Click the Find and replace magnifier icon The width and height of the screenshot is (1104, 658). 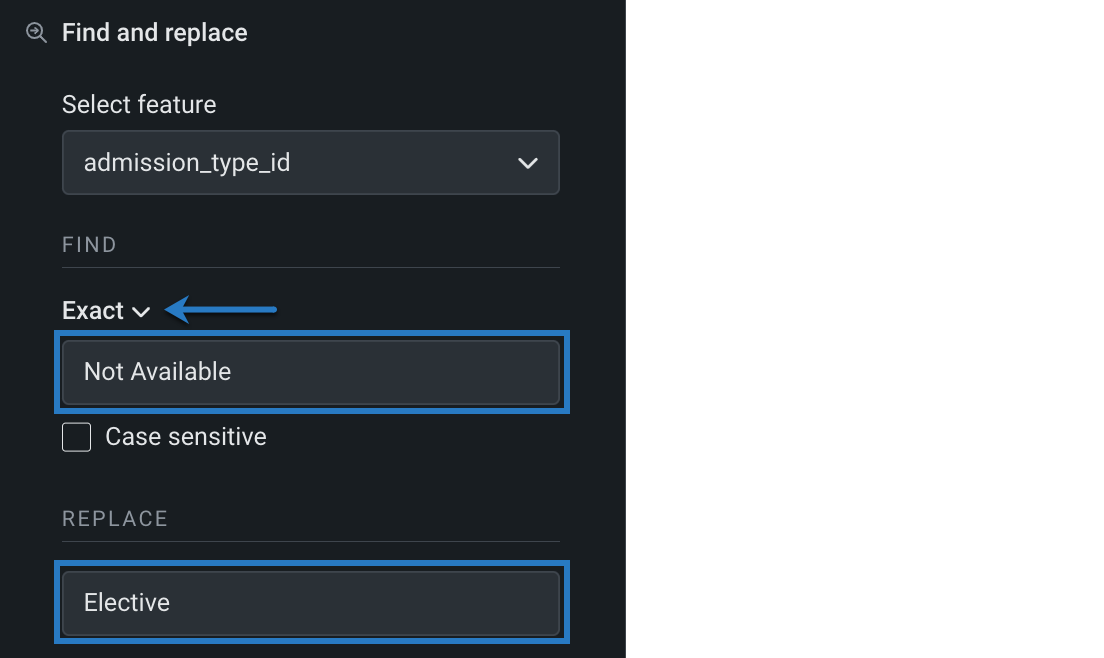[x=36, y=33]
